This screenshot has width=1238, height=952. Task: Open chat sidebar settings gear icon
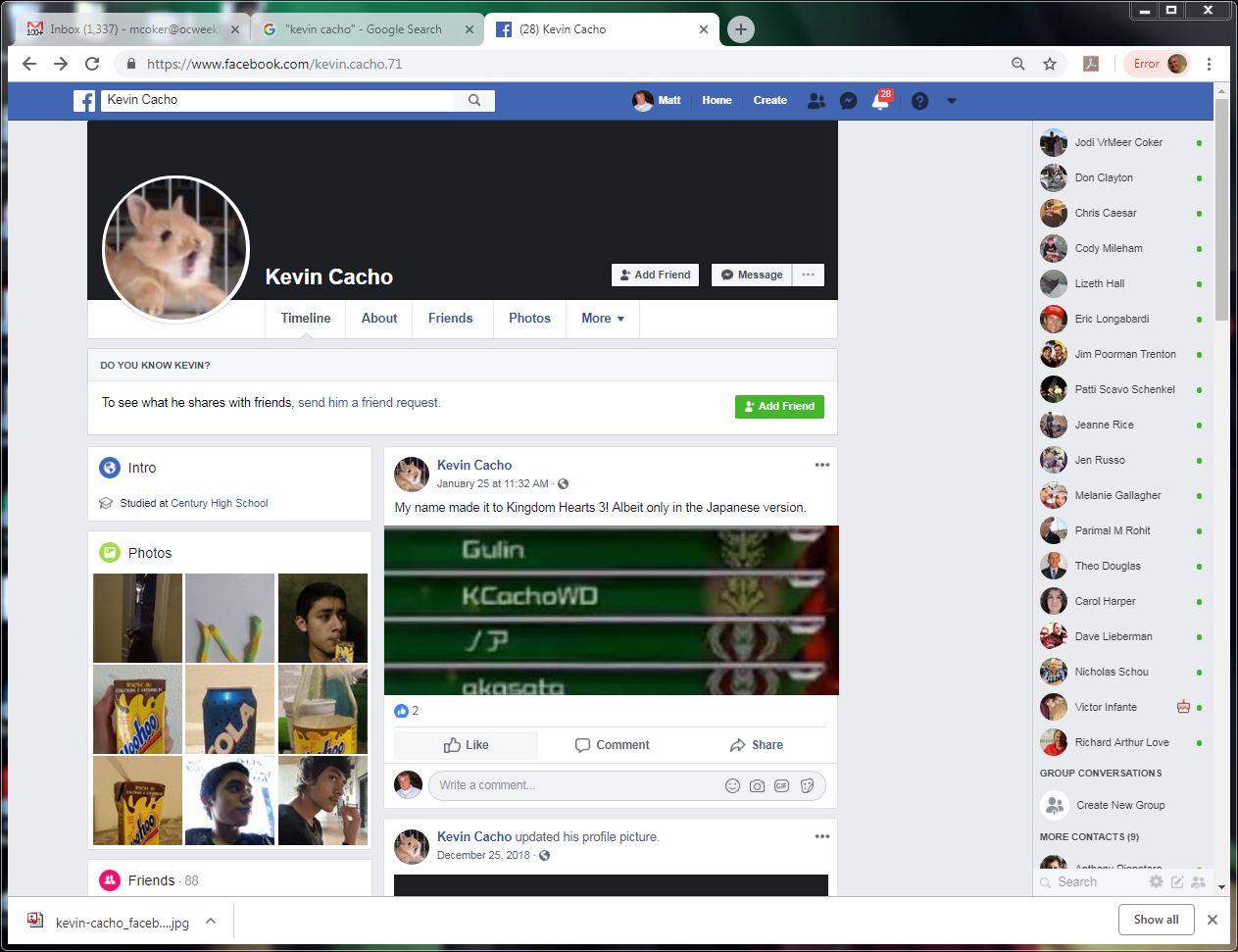pyautogui.click(x=1156, y=881)
